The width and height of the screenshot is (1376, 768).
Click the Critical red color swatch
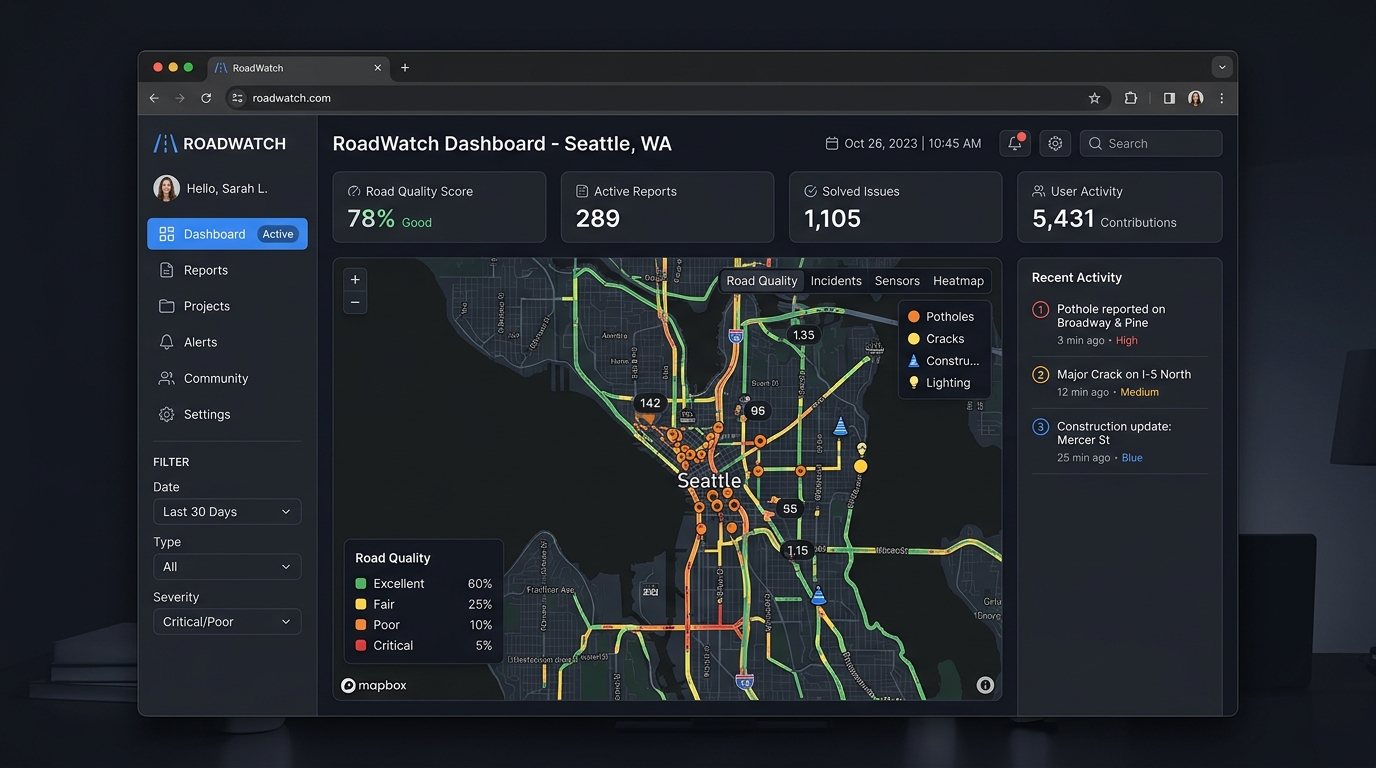(361, 646)
